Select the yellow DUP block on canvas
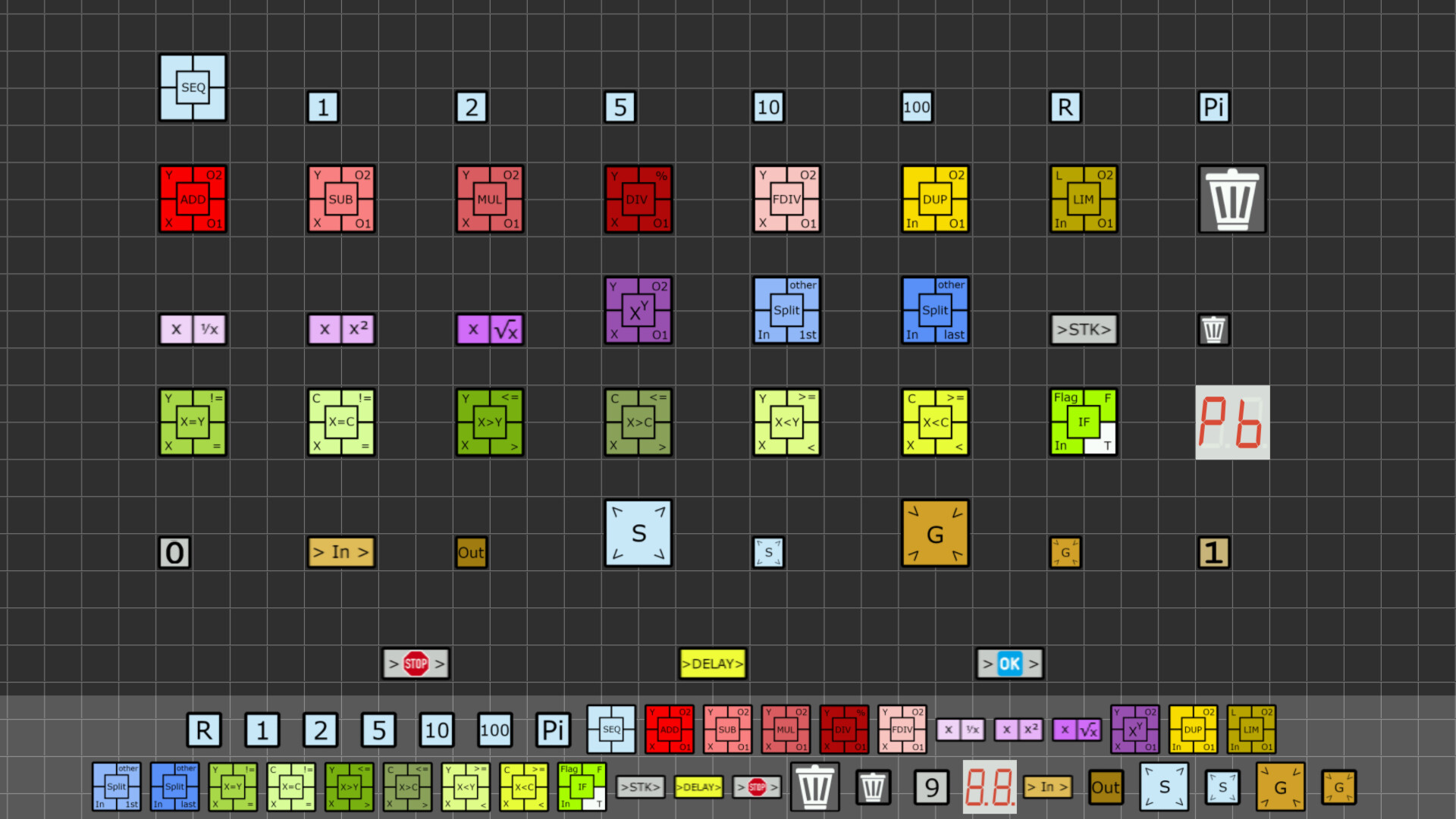 935,199
